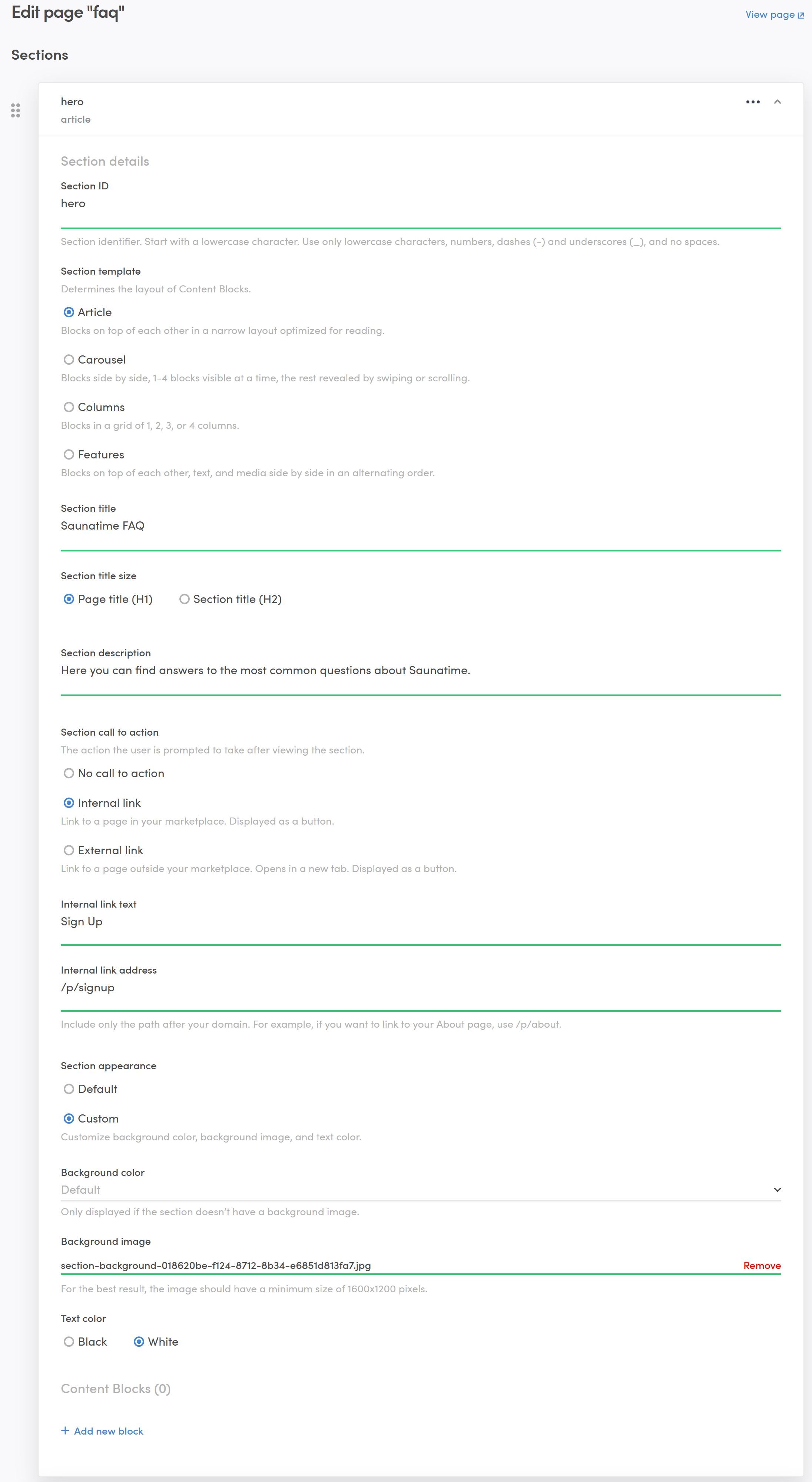Collapse the hero section with chevron
The width and height of the screenshot is (812, 1482).
778,102
